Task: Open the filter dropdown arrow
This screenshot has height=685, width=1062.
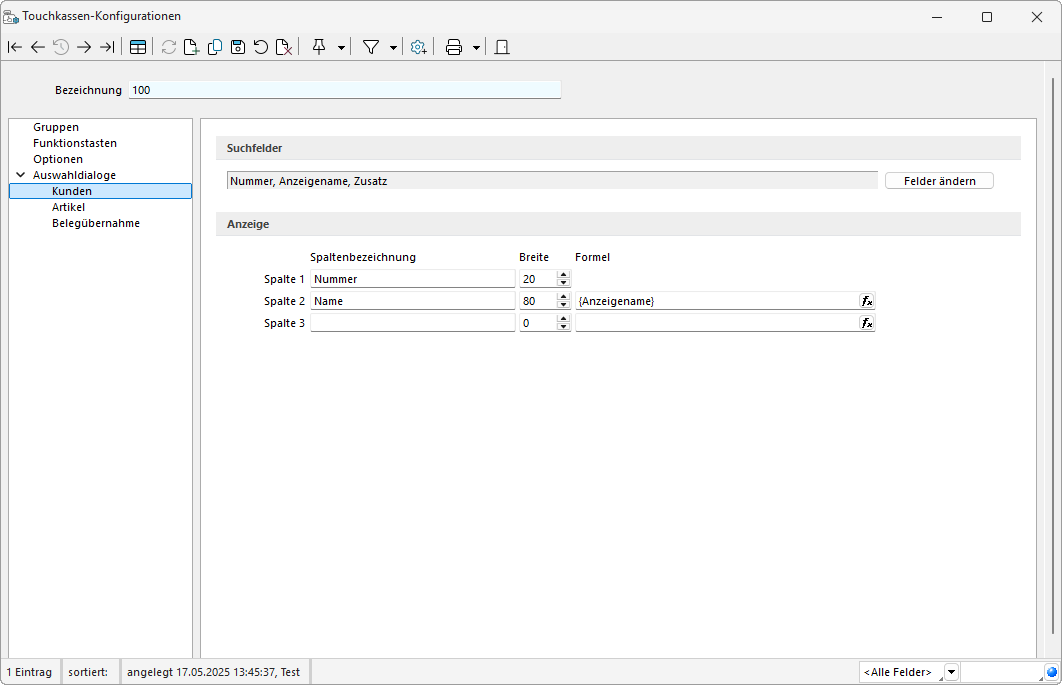Action: (393, 47)
